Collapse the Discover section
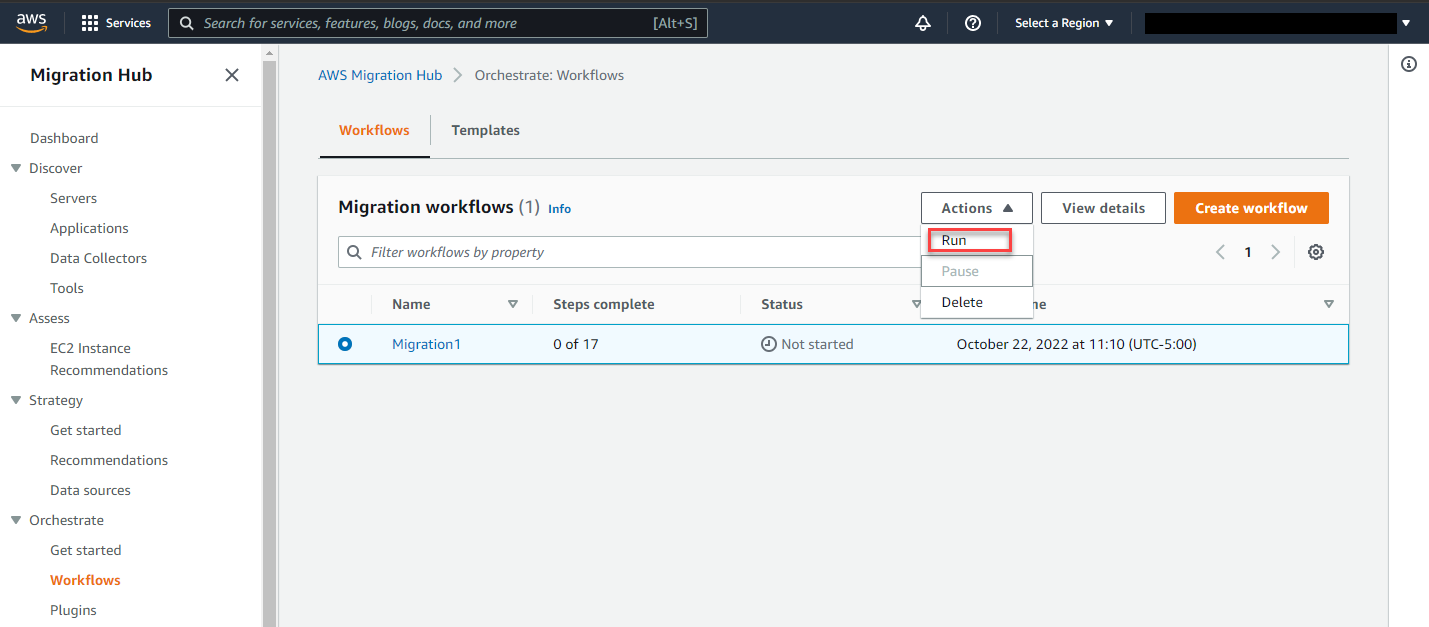The image size is (1429, 627). click(16, 168)
